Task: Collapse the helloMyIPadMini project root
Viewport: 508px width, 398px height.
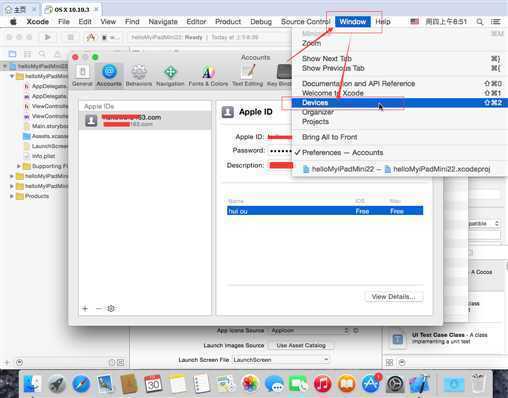Action: [5, 66]
